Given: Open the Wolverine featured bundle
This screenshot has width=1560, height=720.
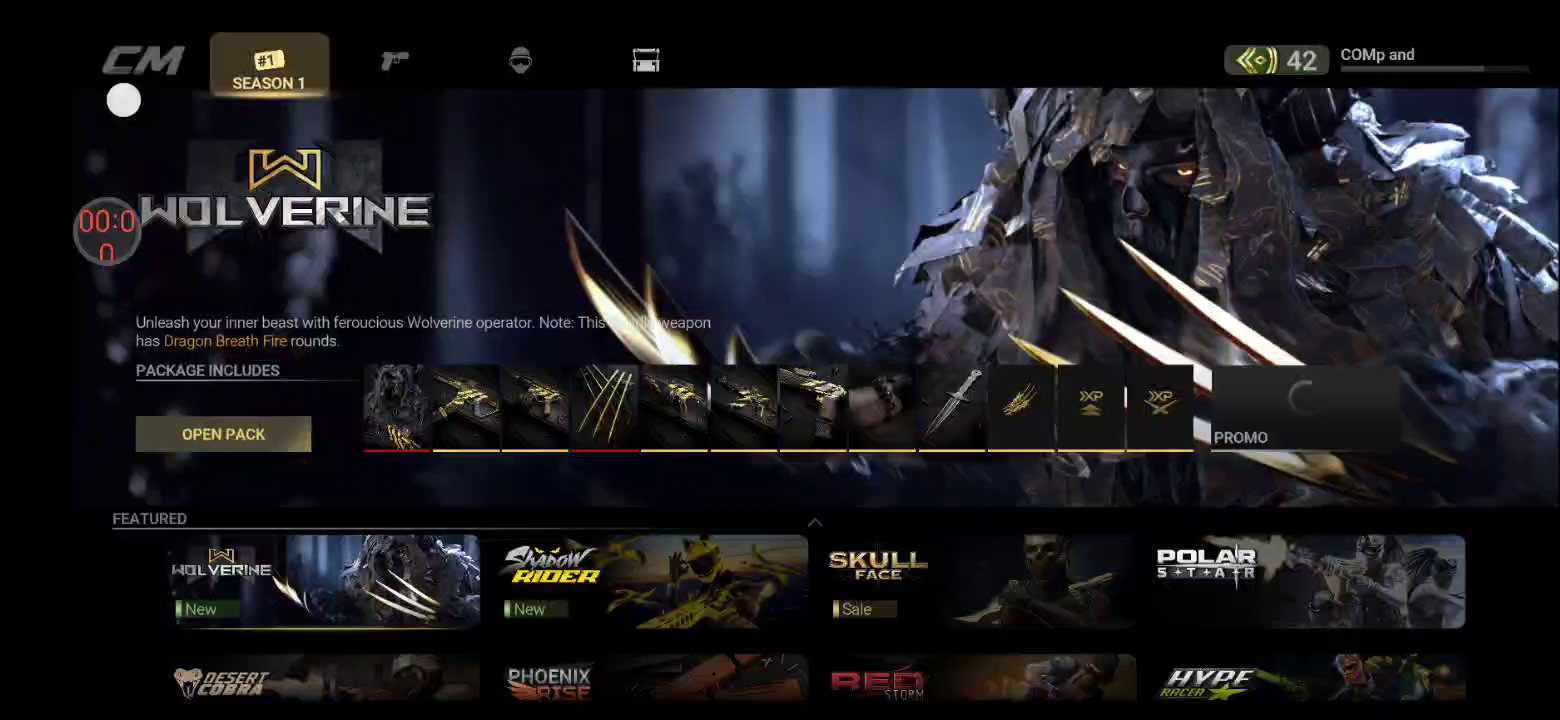Looking at the screenshot, I should [325, 581].
